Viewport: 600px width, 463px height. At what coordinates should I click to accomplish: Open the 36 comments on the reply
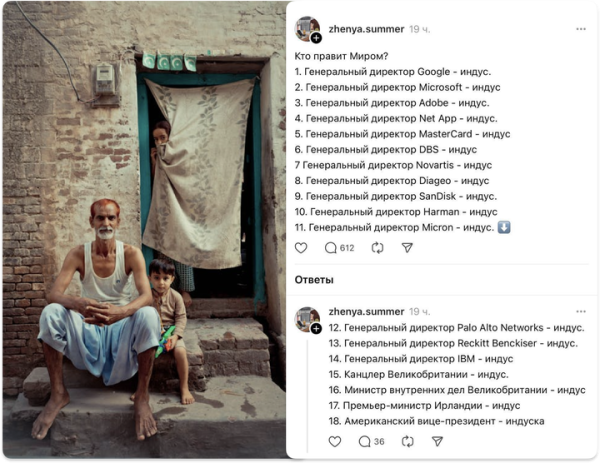(x=371, y=442)
